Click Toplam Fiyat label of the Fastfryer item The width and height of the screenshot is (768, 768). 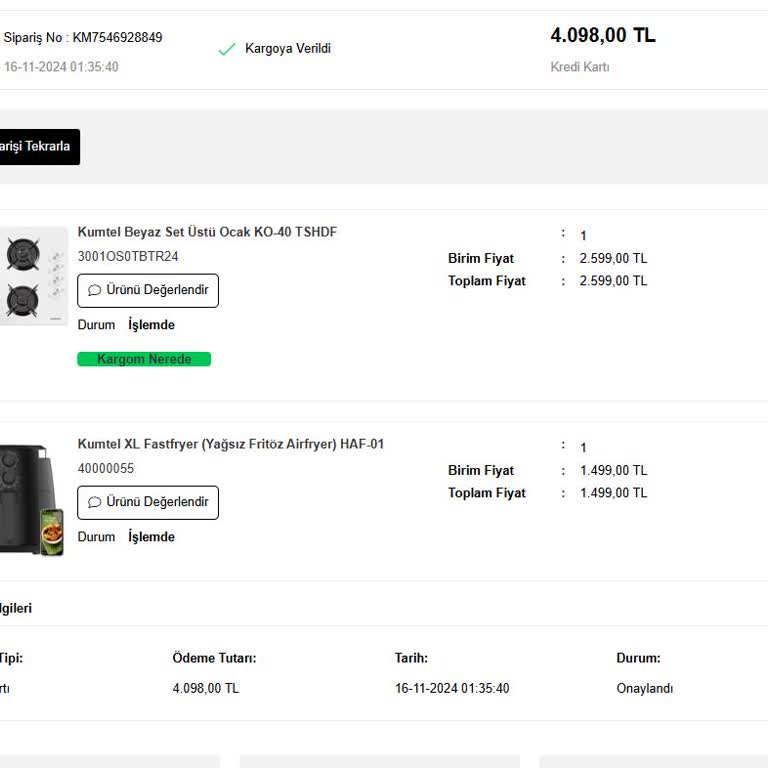pyautogui.click(x=487, y=493)
